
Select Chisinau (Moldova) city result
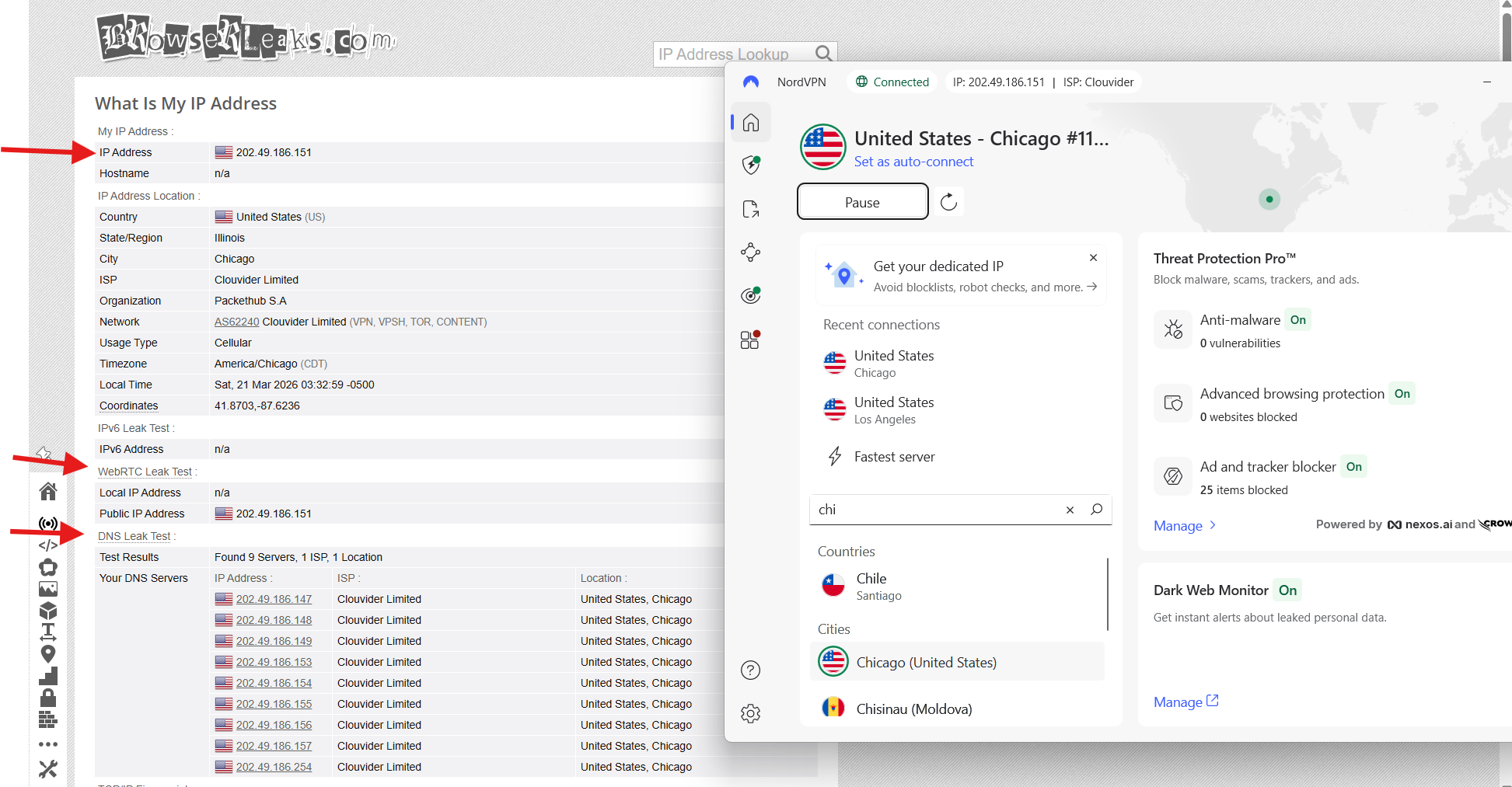957,709
